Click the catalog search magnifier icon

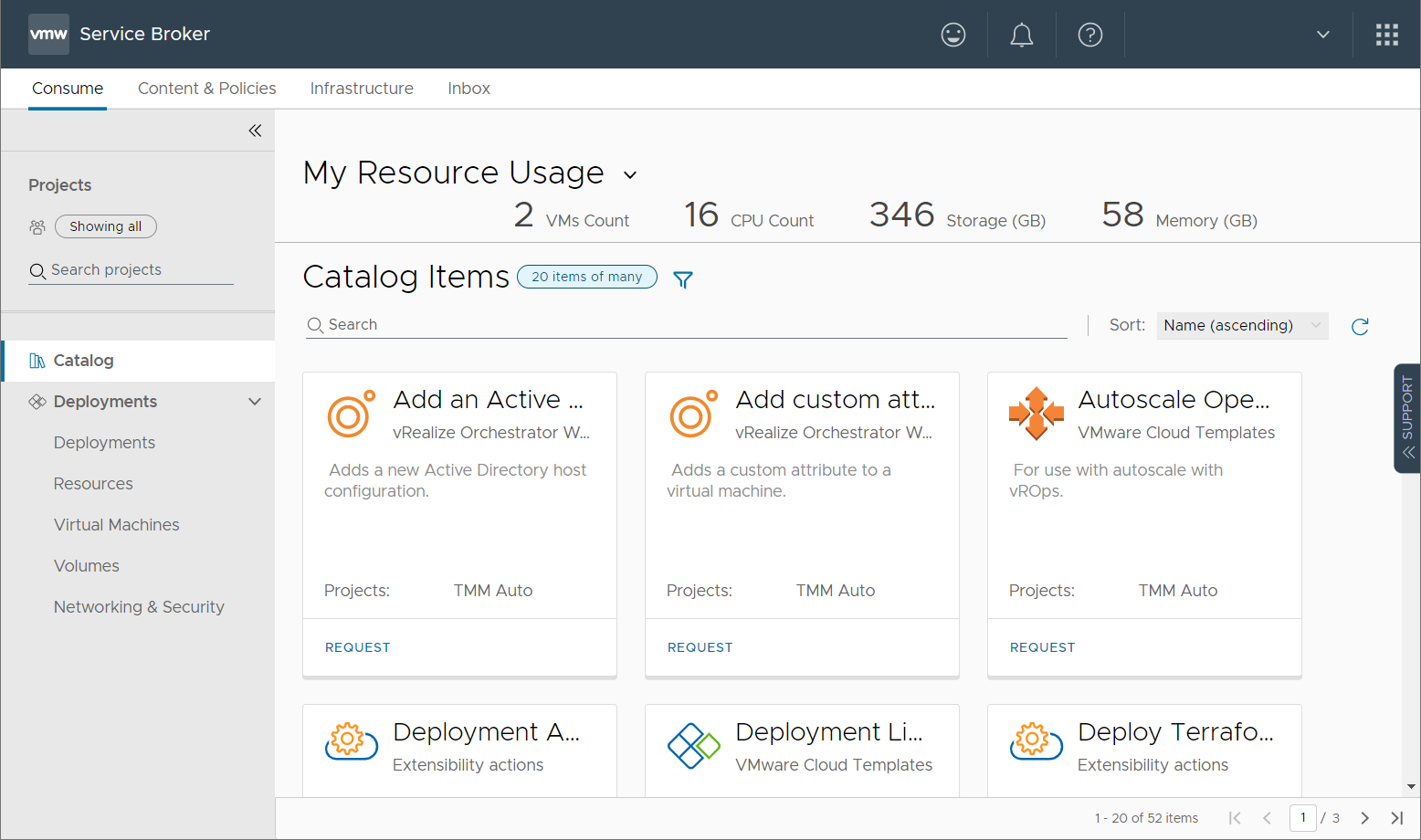(315, 325)
